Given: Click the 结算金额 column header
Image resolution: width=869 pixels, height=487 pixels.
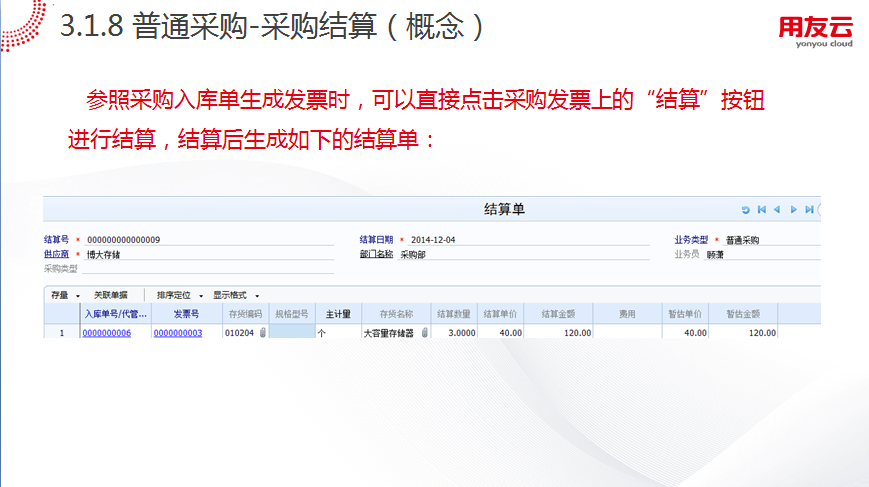Looking at the screenshot, I should (559, 314).
